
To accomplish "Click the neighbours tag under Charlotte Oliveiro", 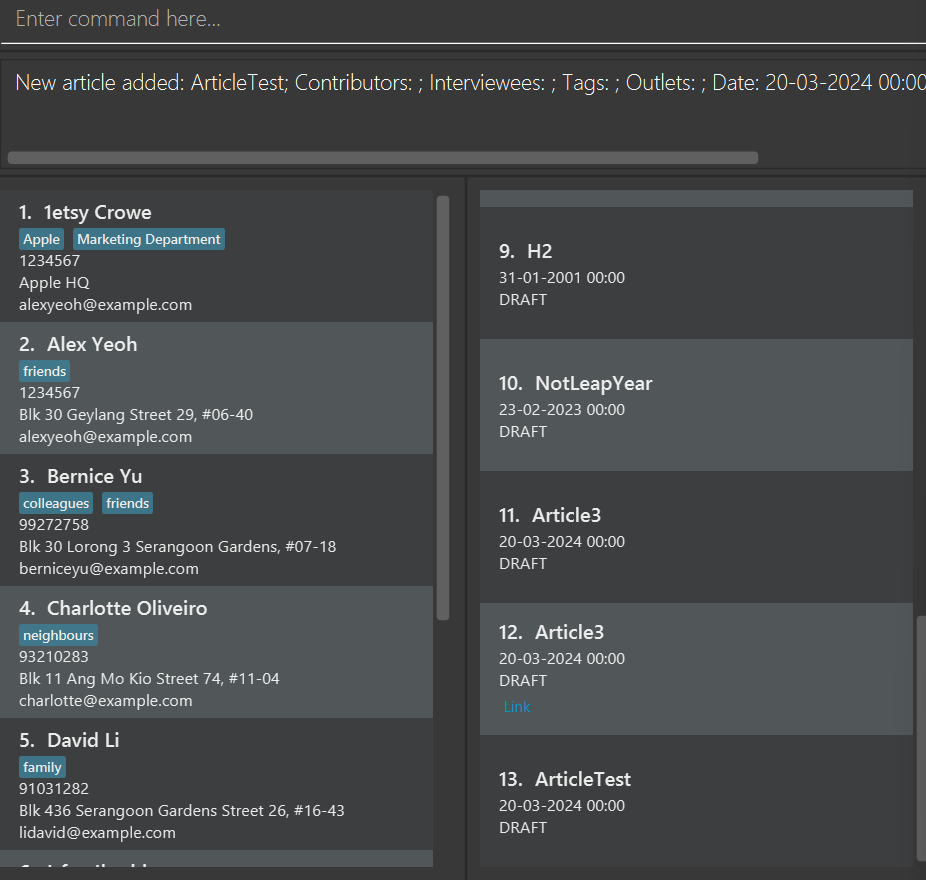I will tap(58, 635).
